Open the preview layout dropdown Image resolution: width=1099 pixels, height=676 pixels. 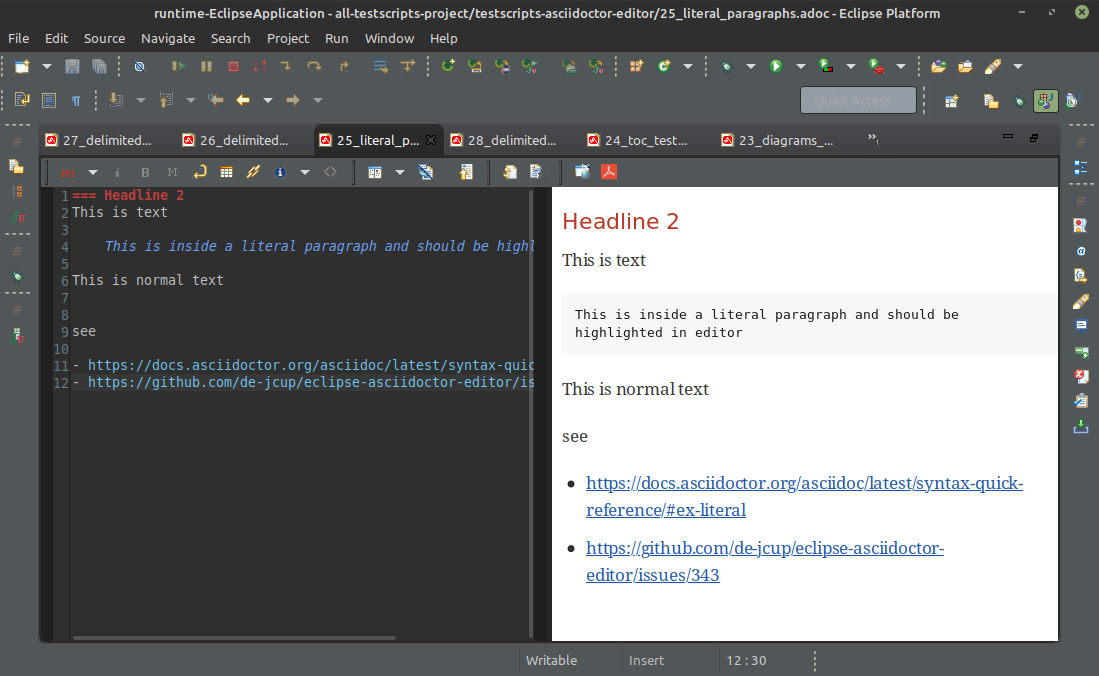click(x=400, y=172)
